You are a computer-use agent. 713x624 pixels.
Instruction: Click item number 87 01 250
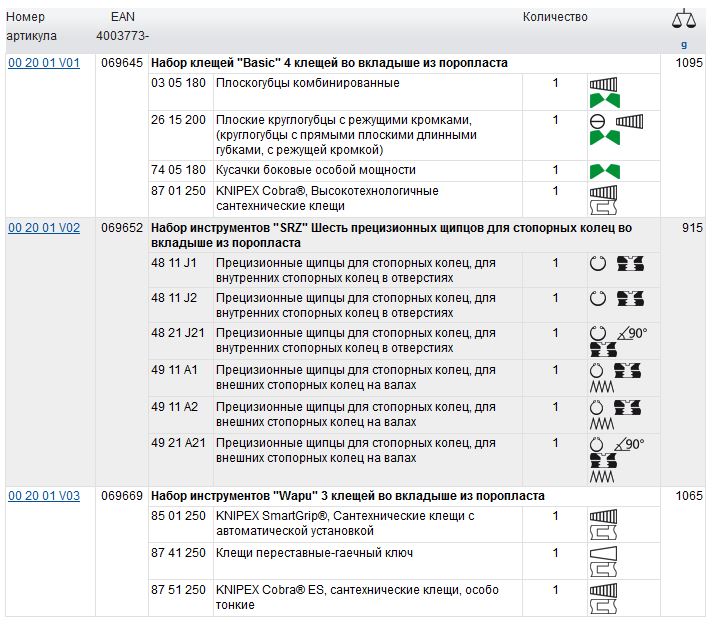click(x=178, y=191)
